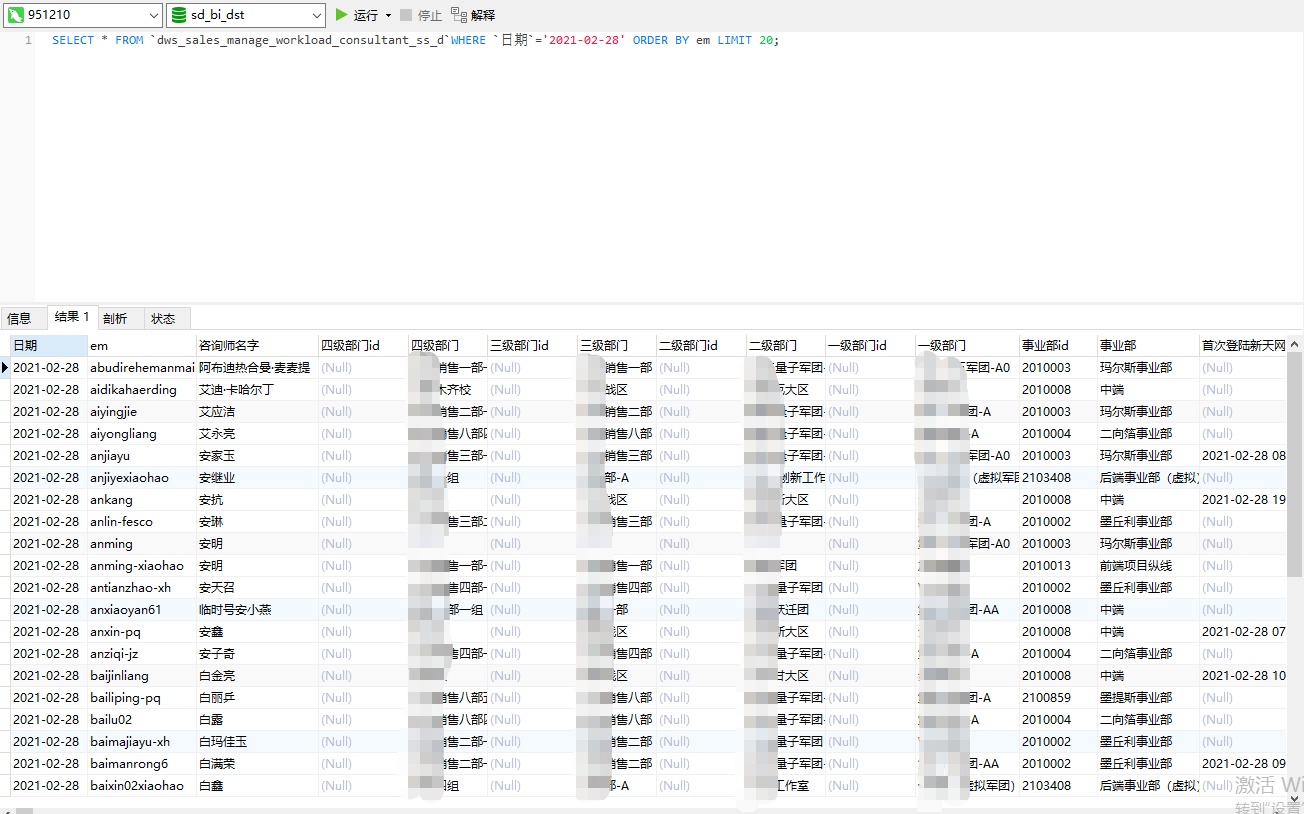Select the name cell 艾迪·卡哈尔丁
Viewport: 1304px width, 814px height.
pos(257,390)
